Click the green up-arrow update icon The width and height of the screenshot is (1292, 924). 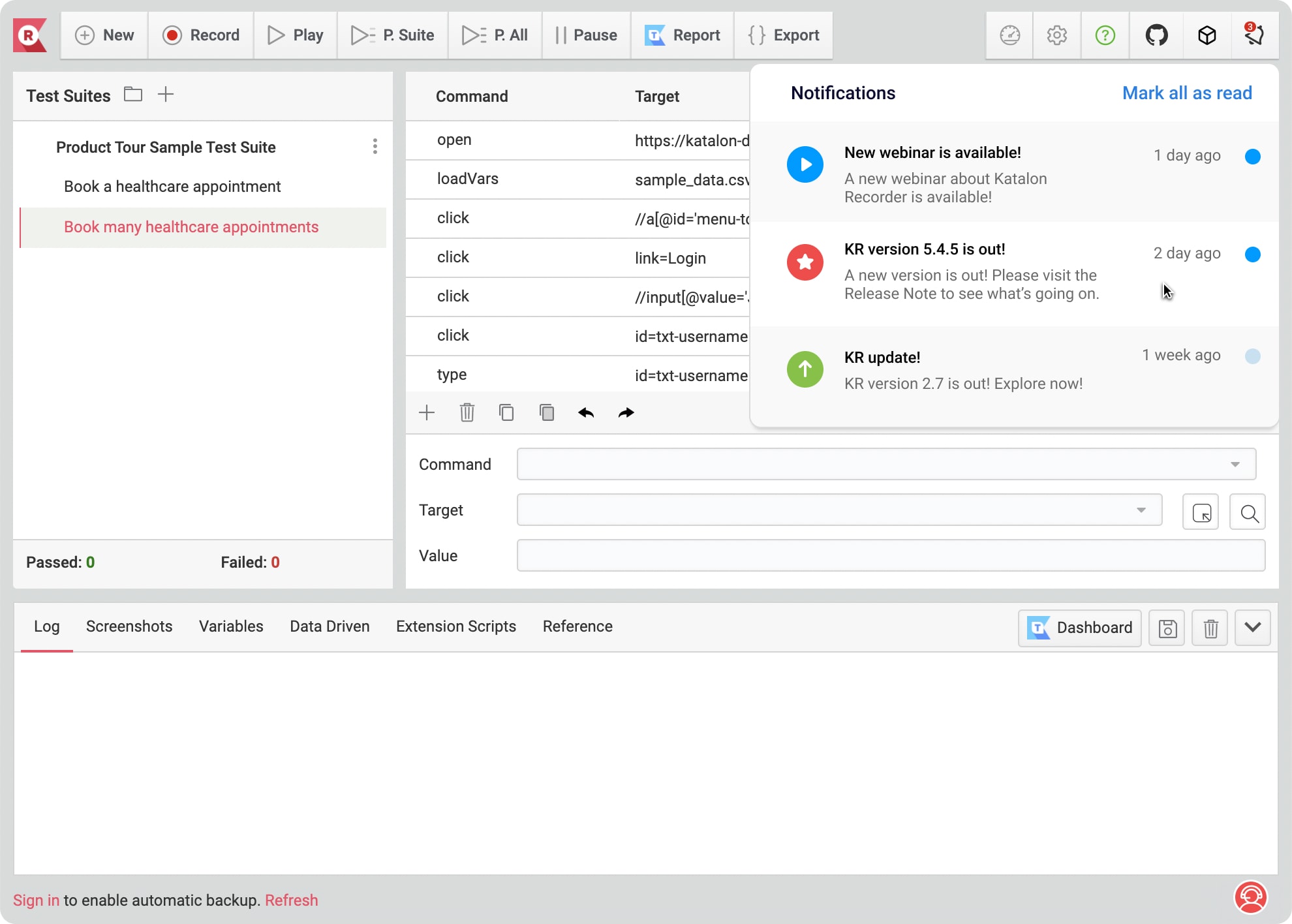click(805, 369)
